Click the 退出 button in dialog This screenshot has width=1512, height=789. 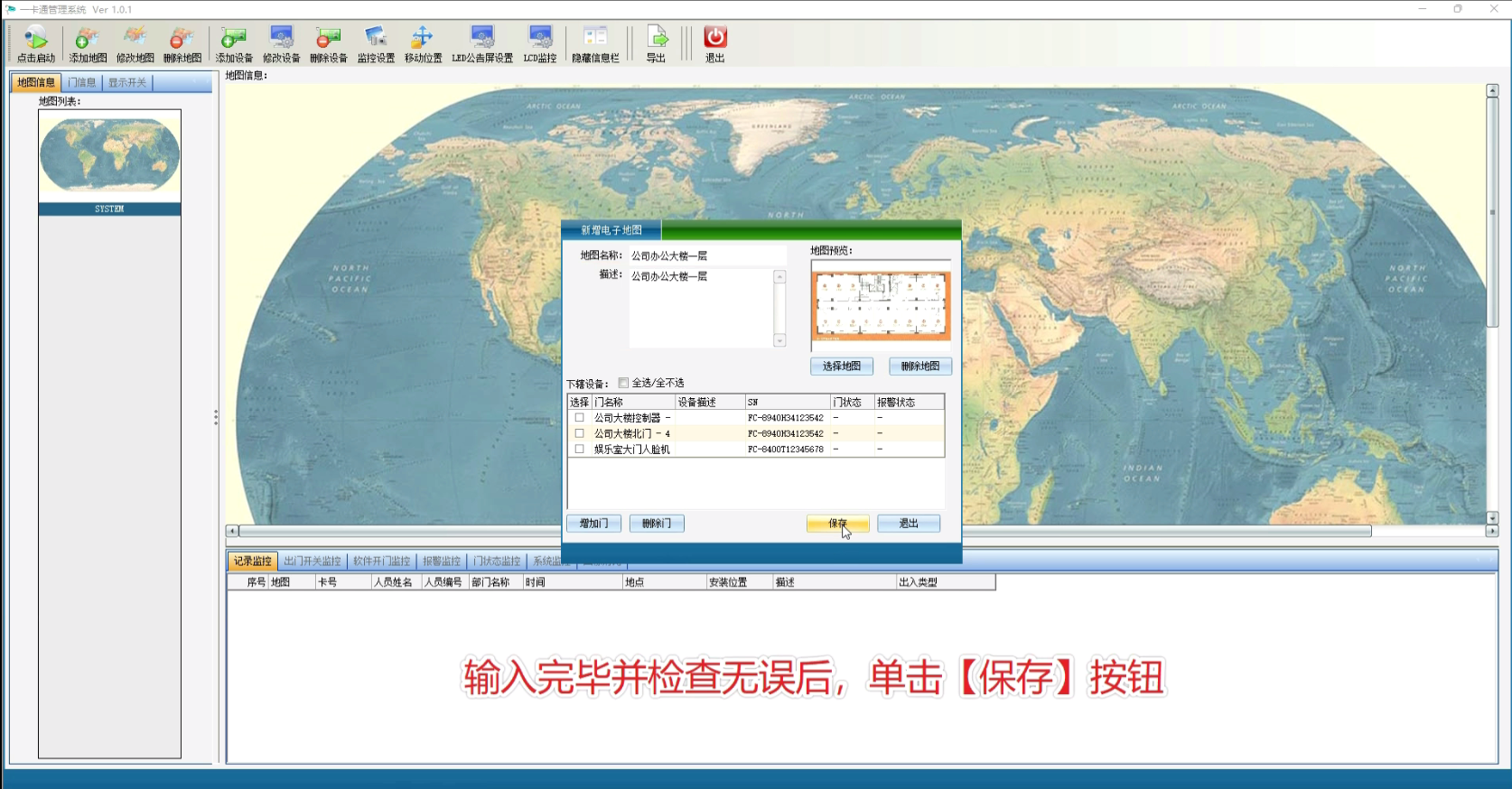coord(909,524)
